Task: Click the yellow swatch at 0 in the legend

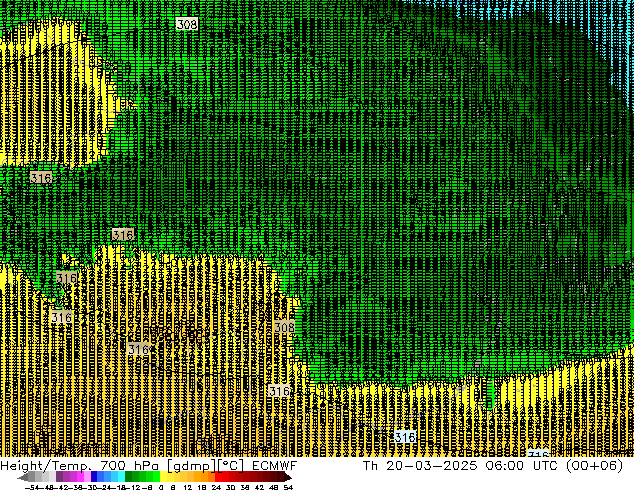Action: pyautogui.click(x=163, y=477)
